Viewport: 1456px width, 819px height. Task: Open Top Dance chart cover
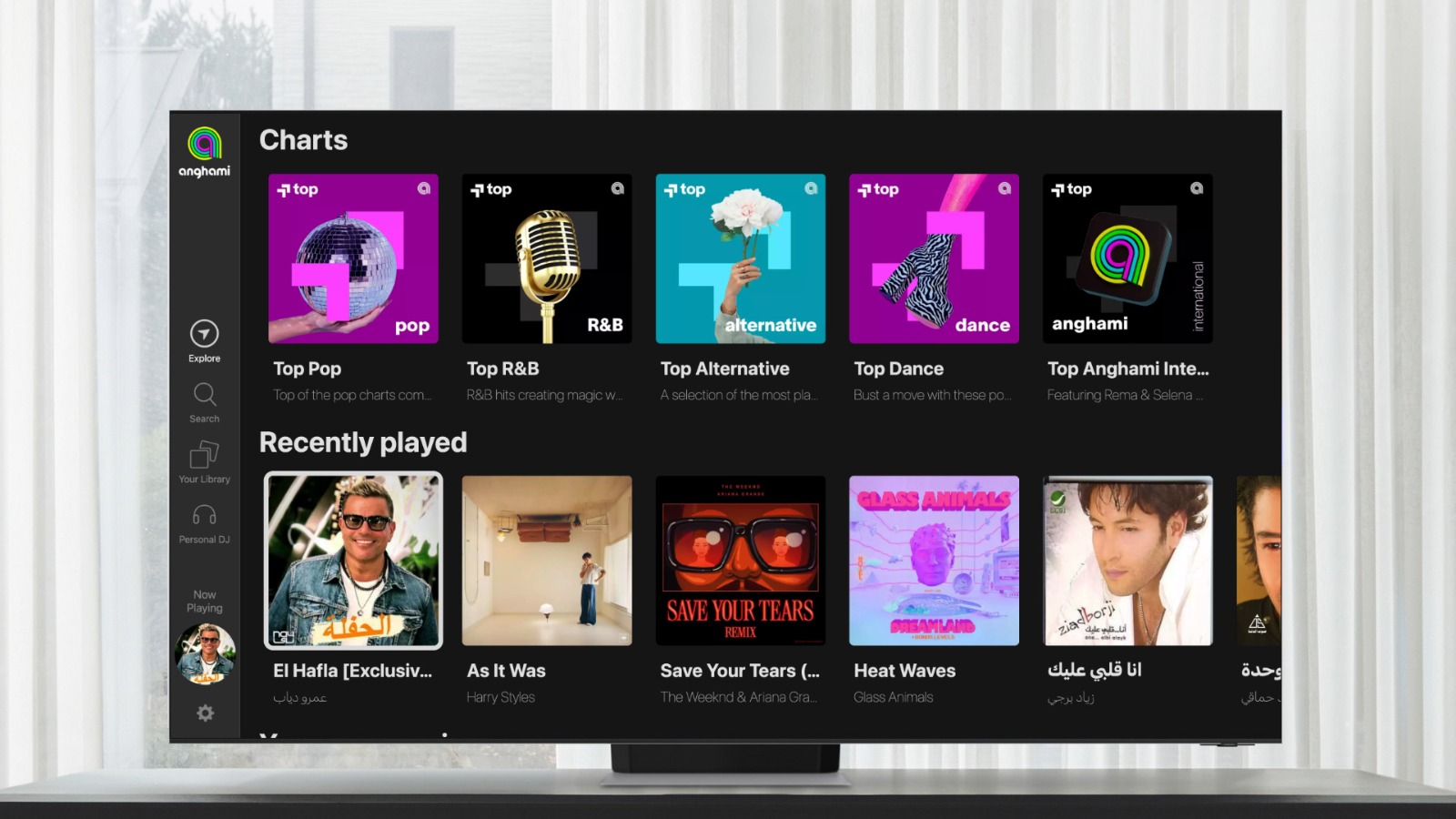pyautogui.click(x=934, y=258)
